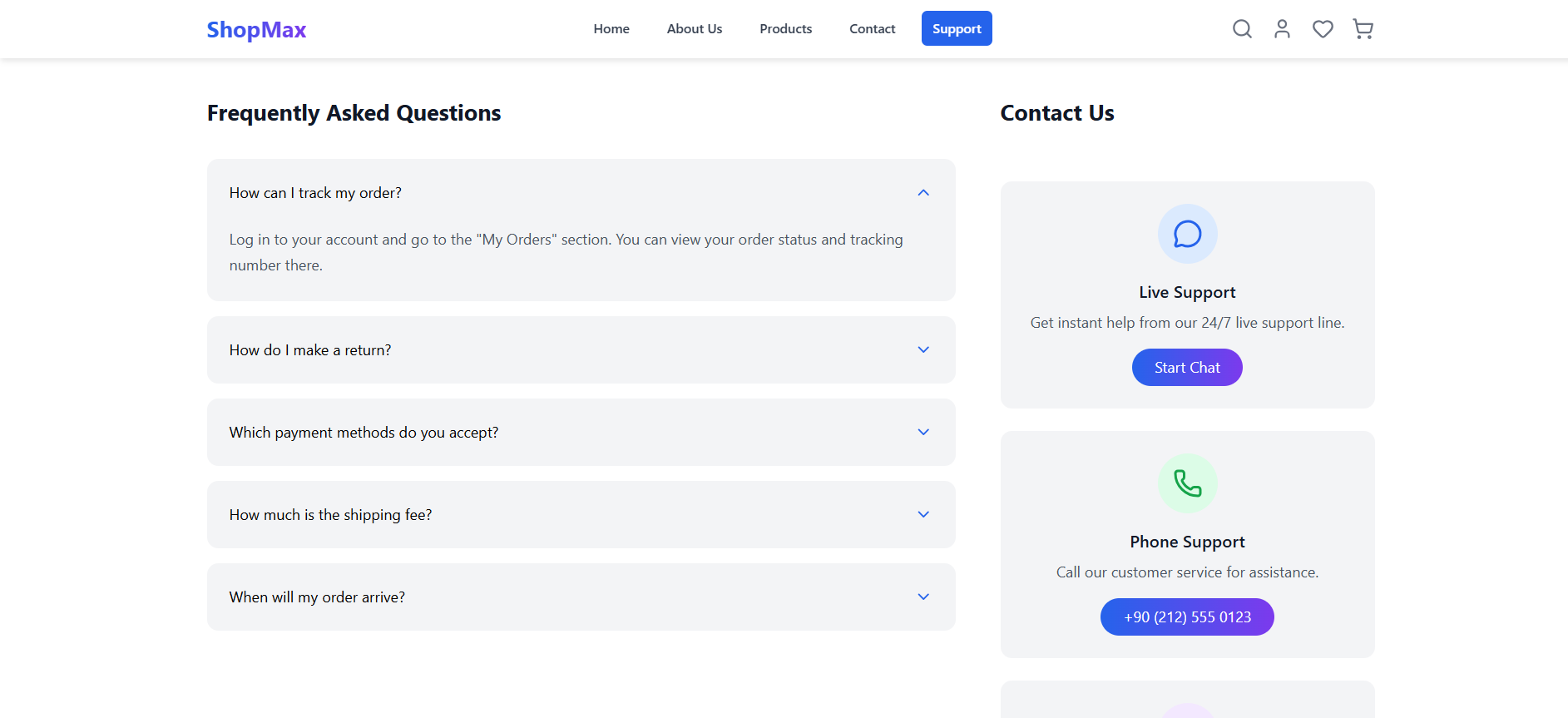Call the +90 (212) 555 0123 button
1568x718 pixels.
(x=1187, y=616)
